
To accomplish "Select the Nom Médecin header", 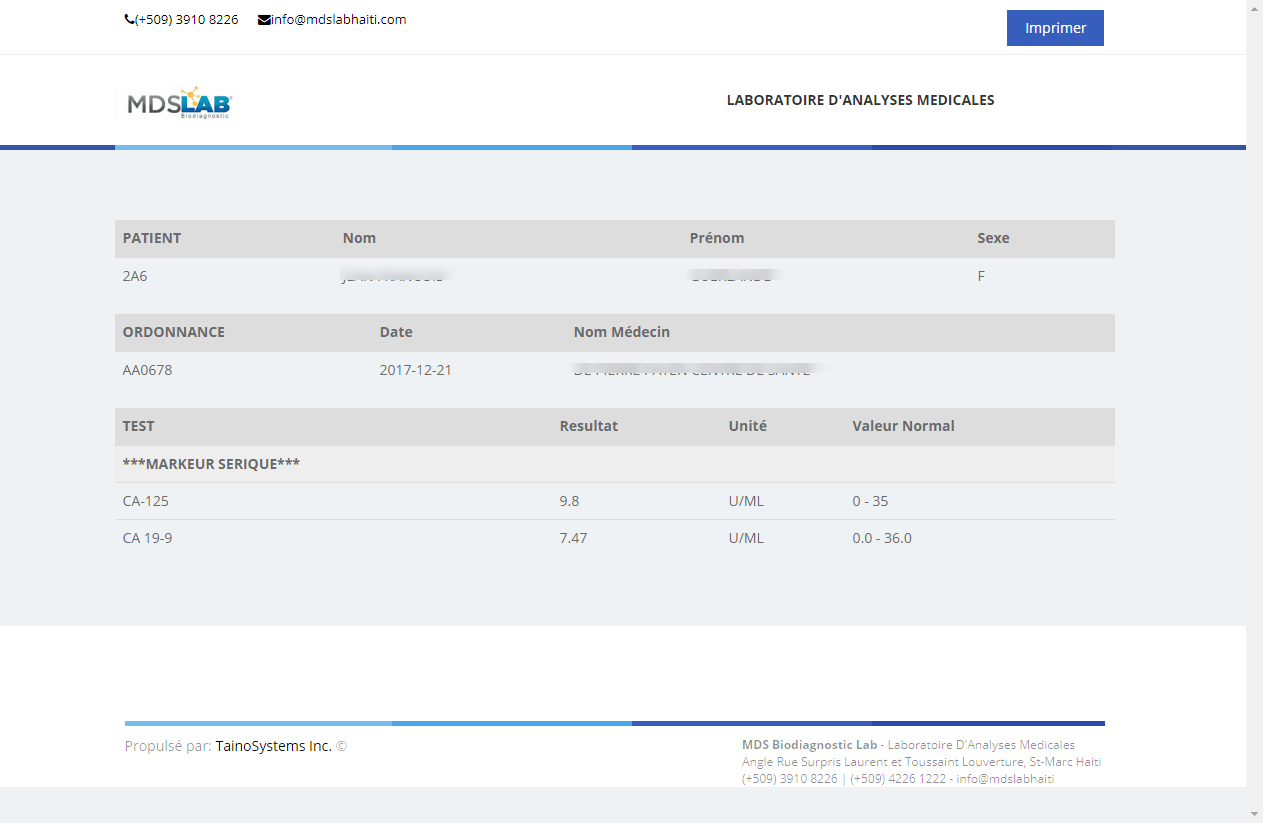I will click(x=622, y=332).
